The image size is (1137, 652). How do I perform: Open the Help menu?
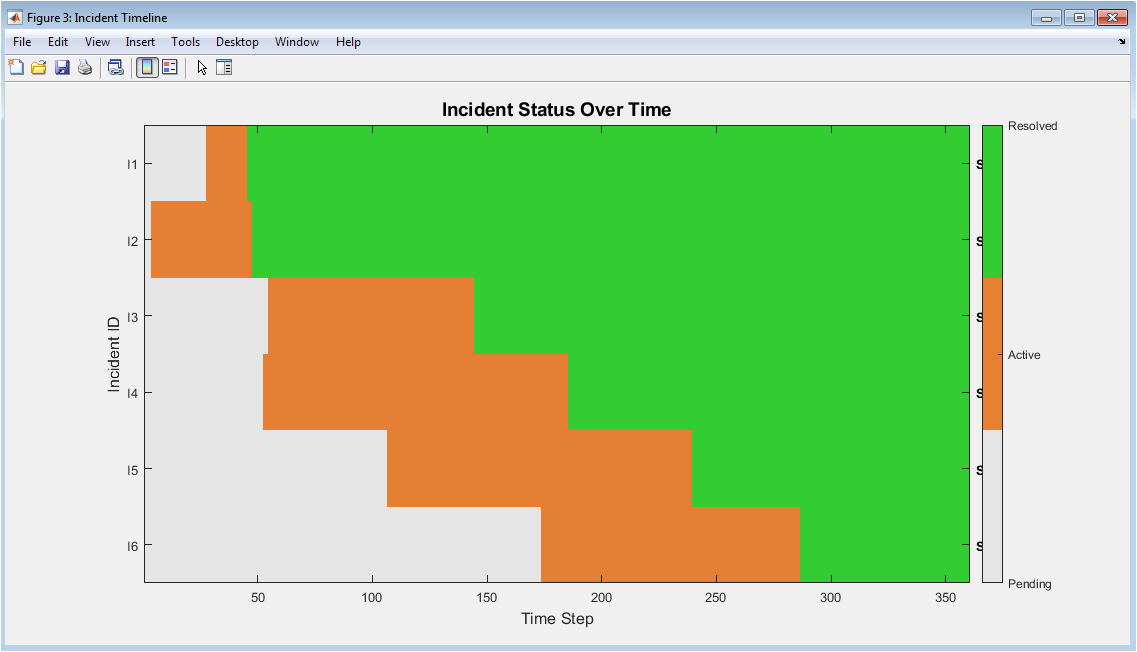(x=348, y=42)
